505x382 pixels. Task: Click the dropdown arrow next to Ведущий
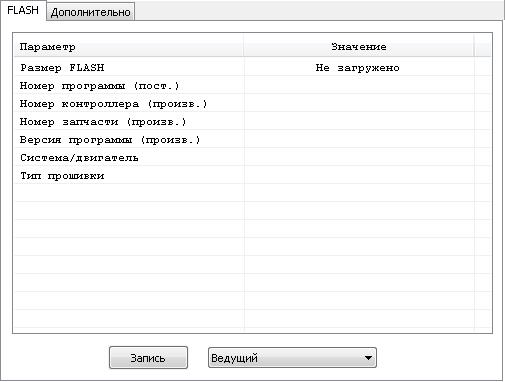pyautogui.click(x=368, y=358)
